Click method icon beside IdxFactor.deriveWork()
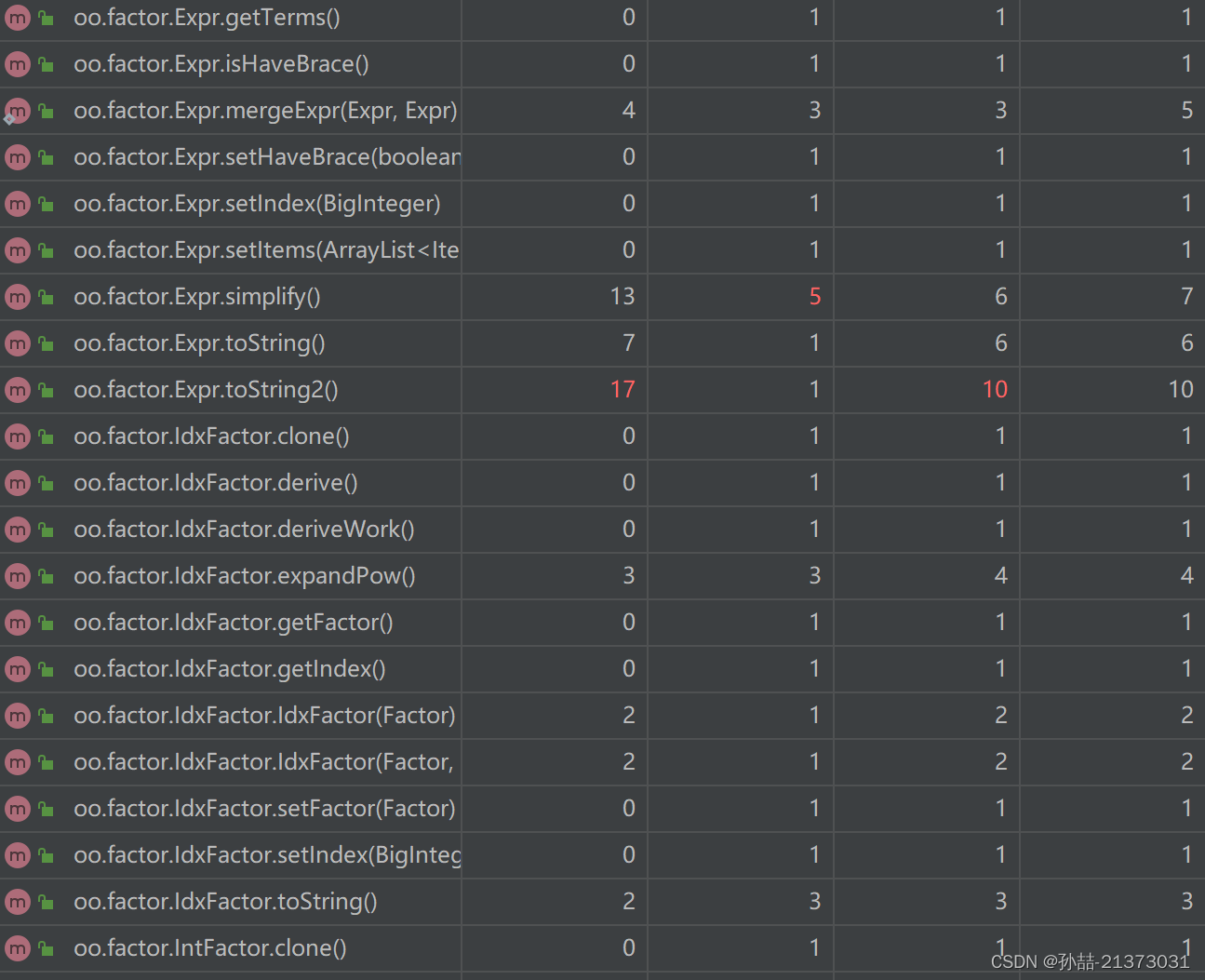1205x980 pixels. click(x=18, y=530)
